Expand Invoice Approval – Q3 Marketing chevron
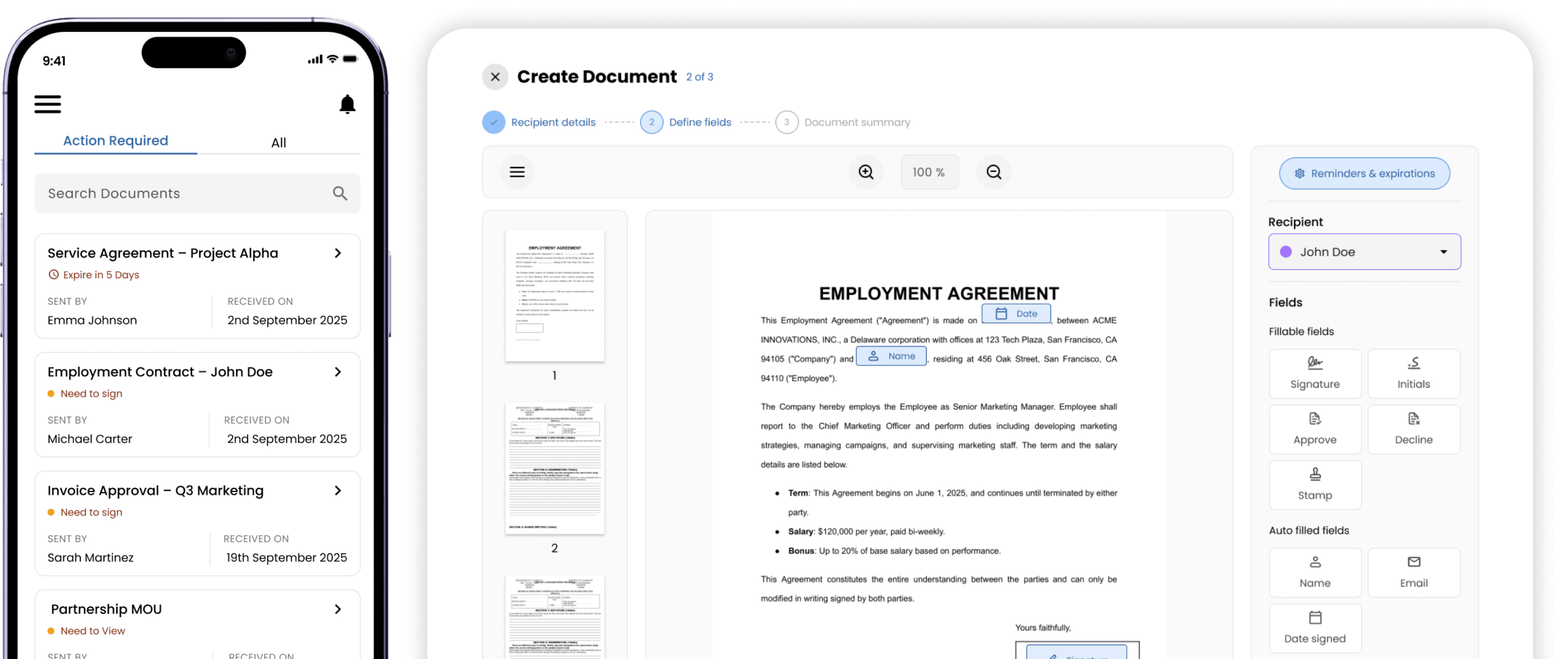 tap(338, 490)
